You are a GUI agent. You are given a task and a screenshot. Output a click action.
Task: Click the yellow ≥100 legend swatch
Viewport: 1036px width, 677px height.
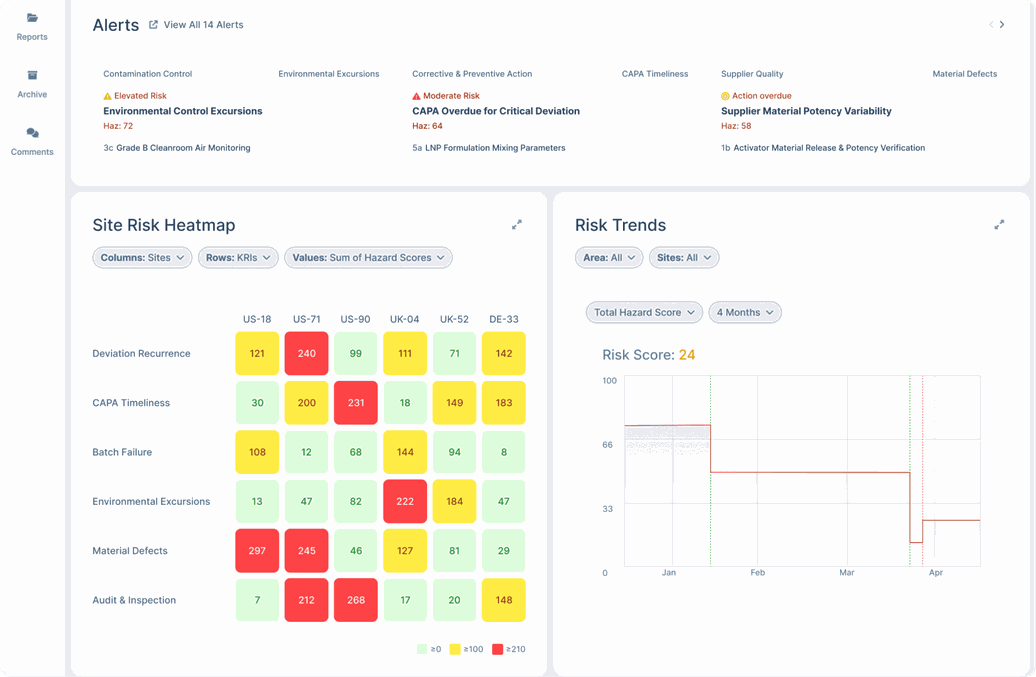coord(455,649)
